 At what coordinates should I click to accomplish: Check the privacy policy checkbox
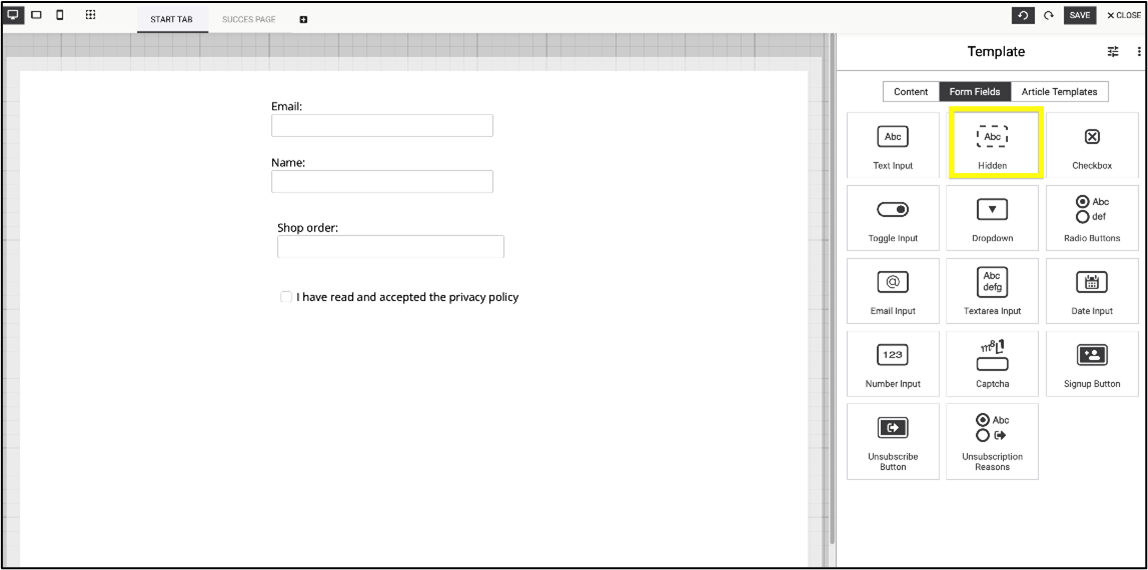click(286, 296)
